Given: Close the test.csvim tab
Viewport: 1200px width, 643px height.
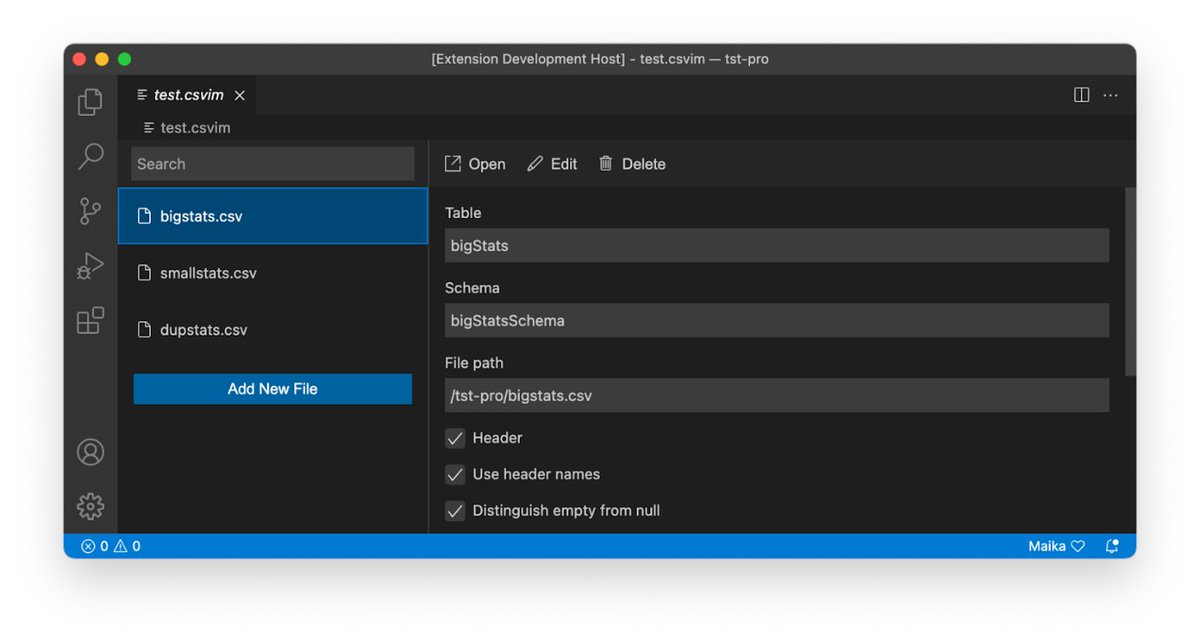Looking at the screenshot, I should coord(239,96).
